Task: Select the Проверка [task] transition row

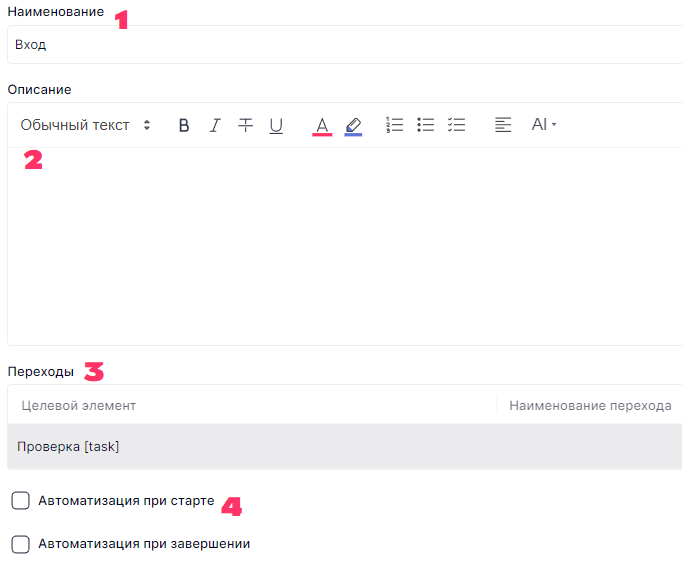Action: point(68,446)
